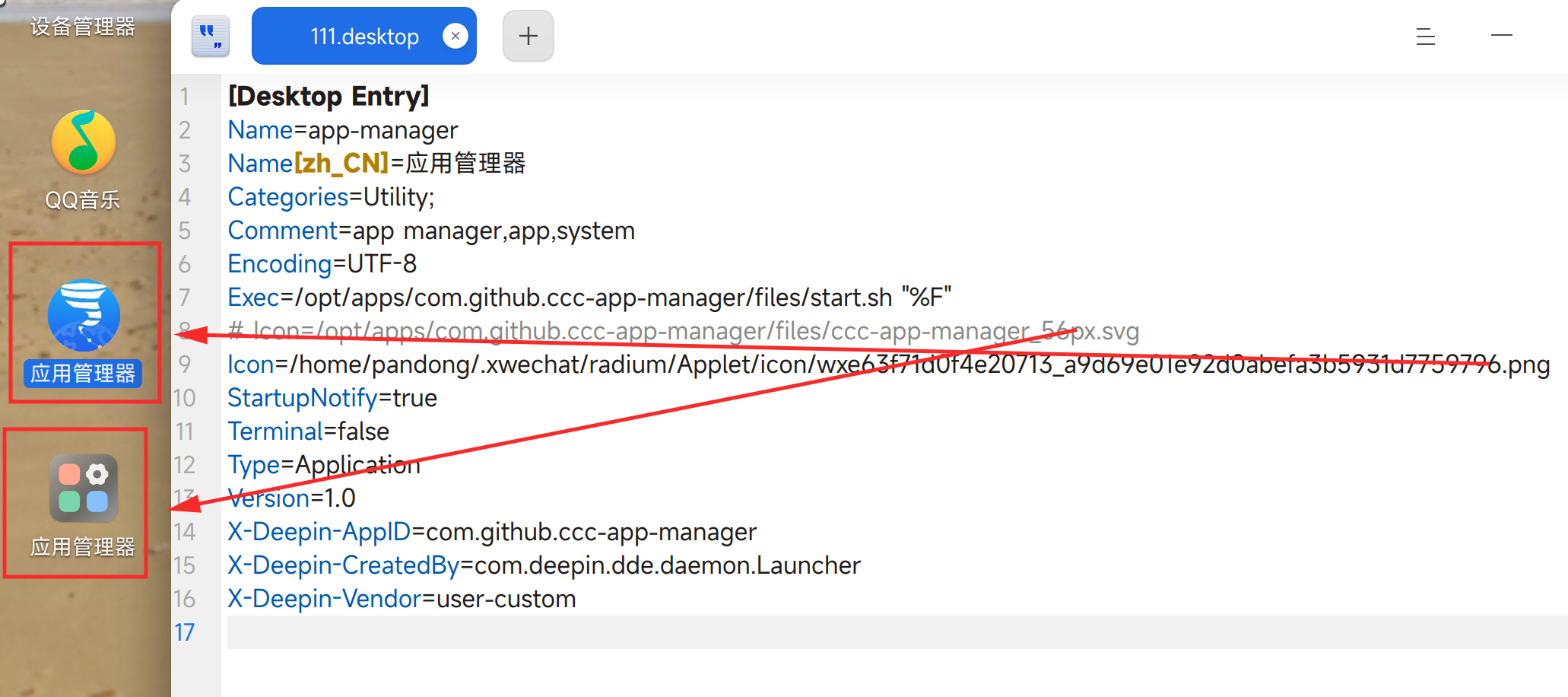Click the text editor app logo icon
The image size is (1568, 697).
[x=211, y=36]
